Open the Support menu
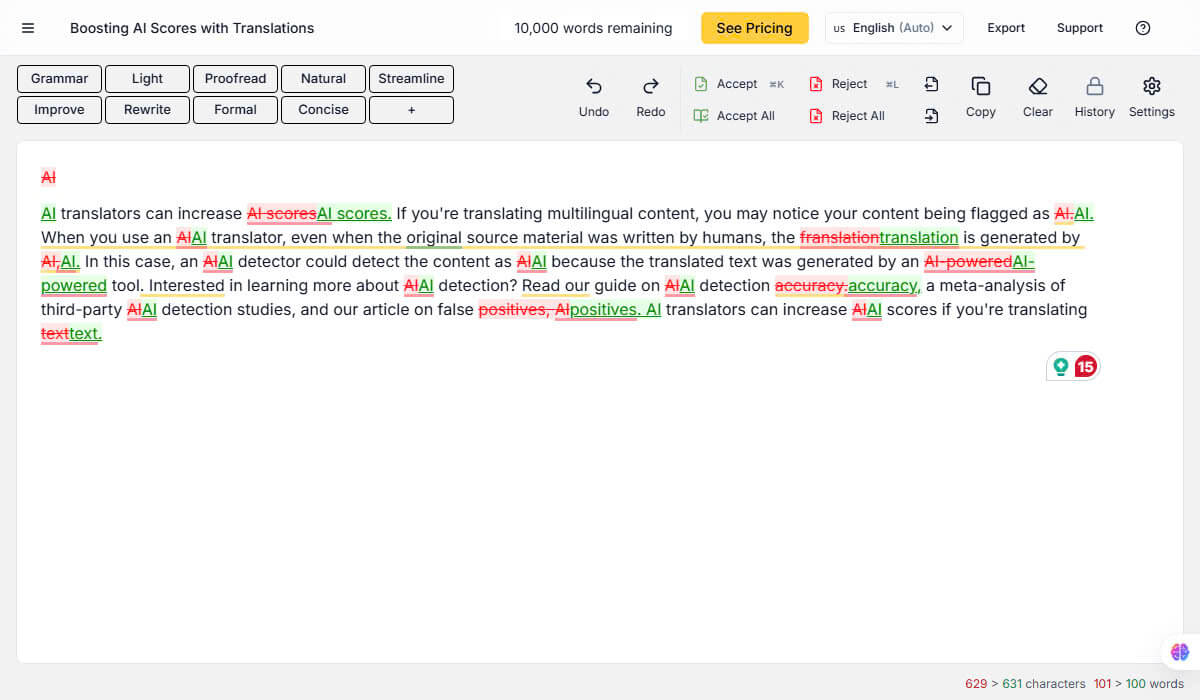The image size is (1200, 700). coord(1080,28)
